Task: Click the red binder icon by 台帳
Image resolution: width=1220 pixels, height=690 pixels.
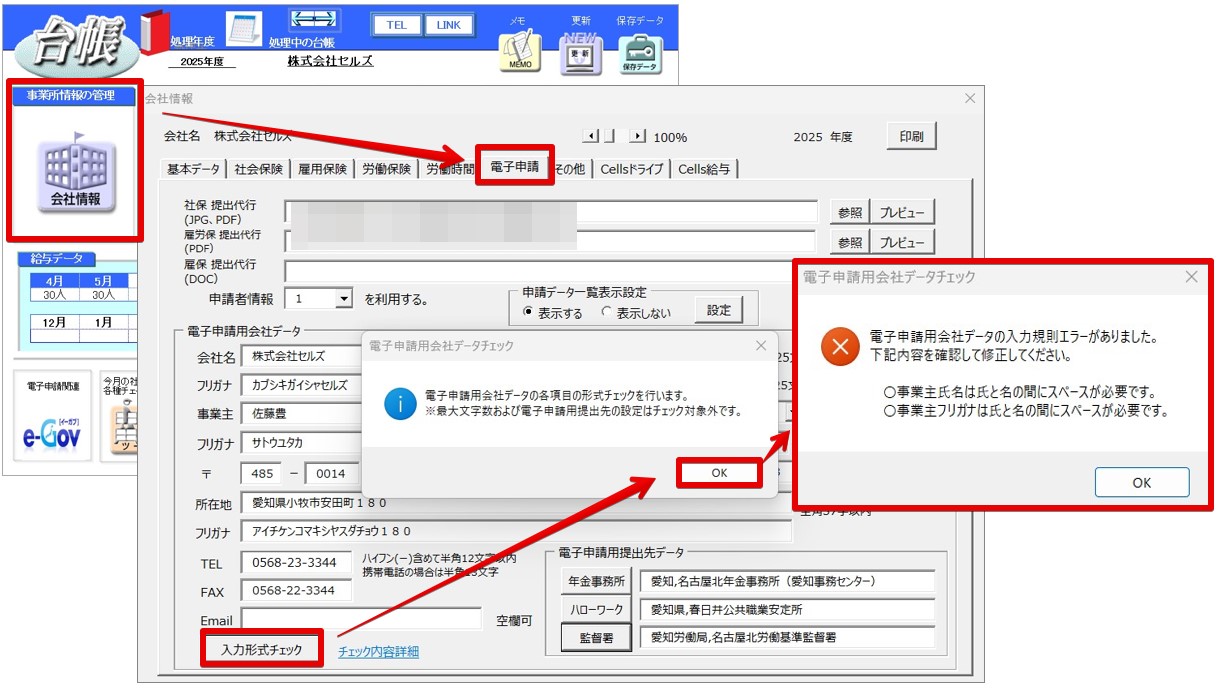Action: point(155,33)
